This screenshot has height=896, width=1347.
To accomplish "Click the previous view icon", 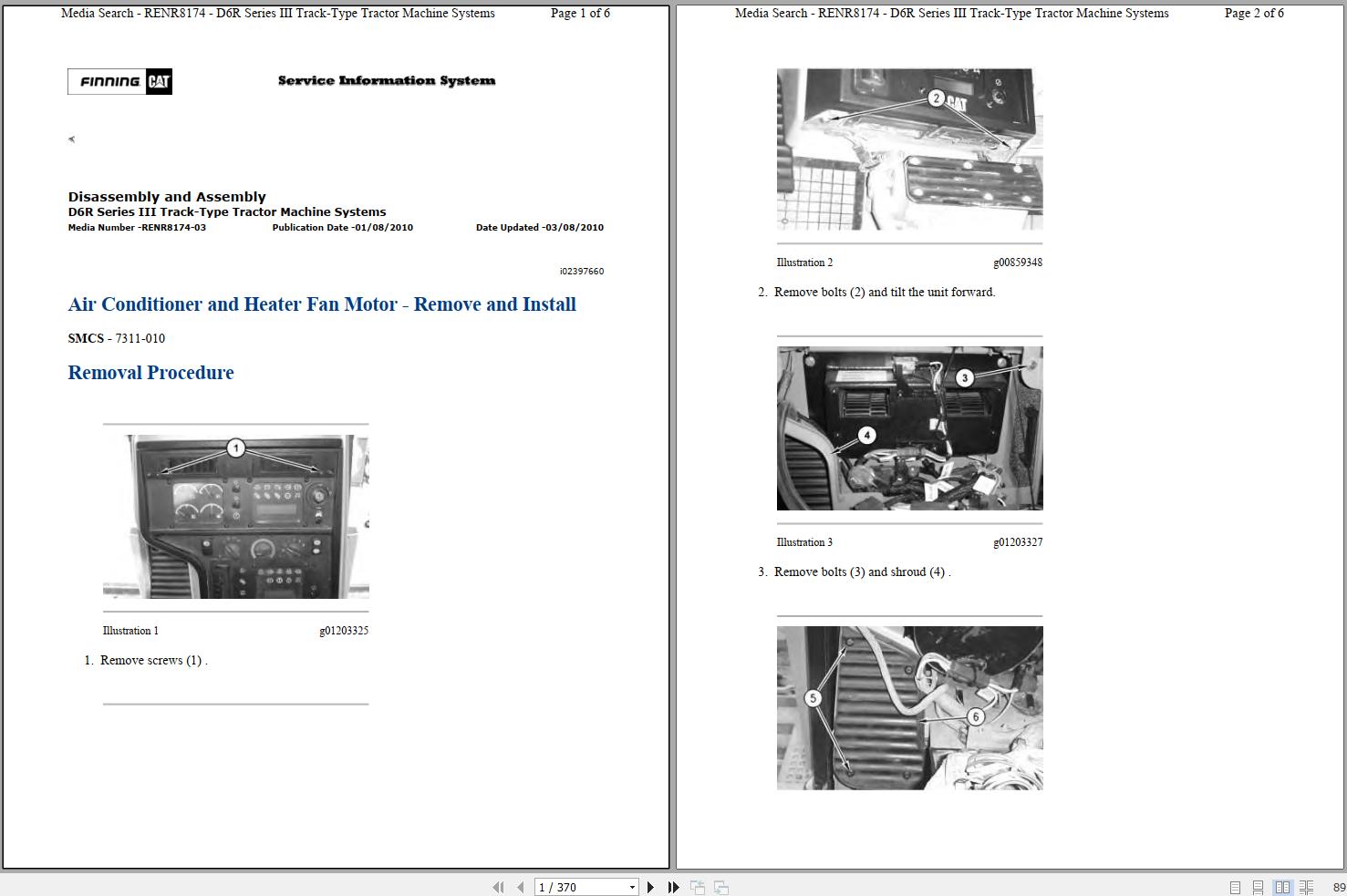I will (x=698, y=887).
